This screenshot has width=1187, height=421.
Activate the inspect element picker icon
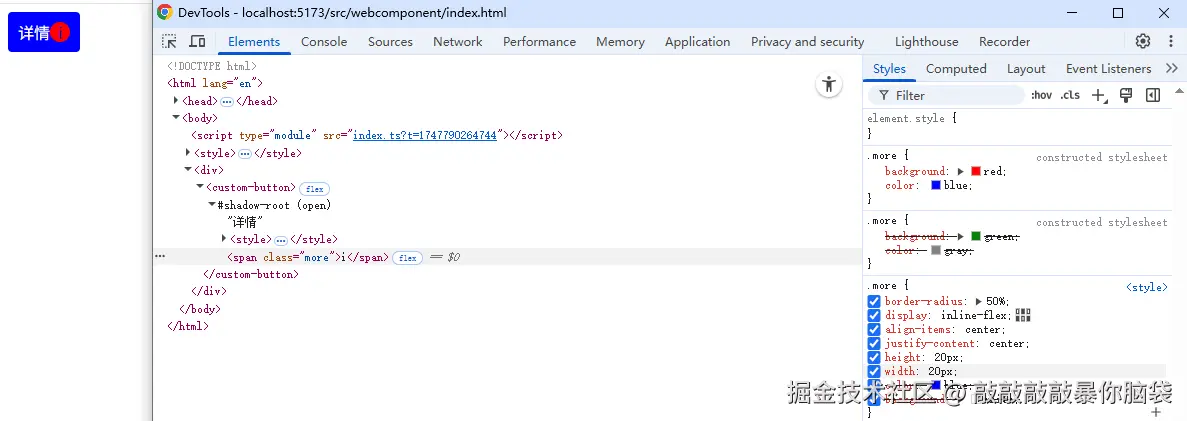click(170, 42)
